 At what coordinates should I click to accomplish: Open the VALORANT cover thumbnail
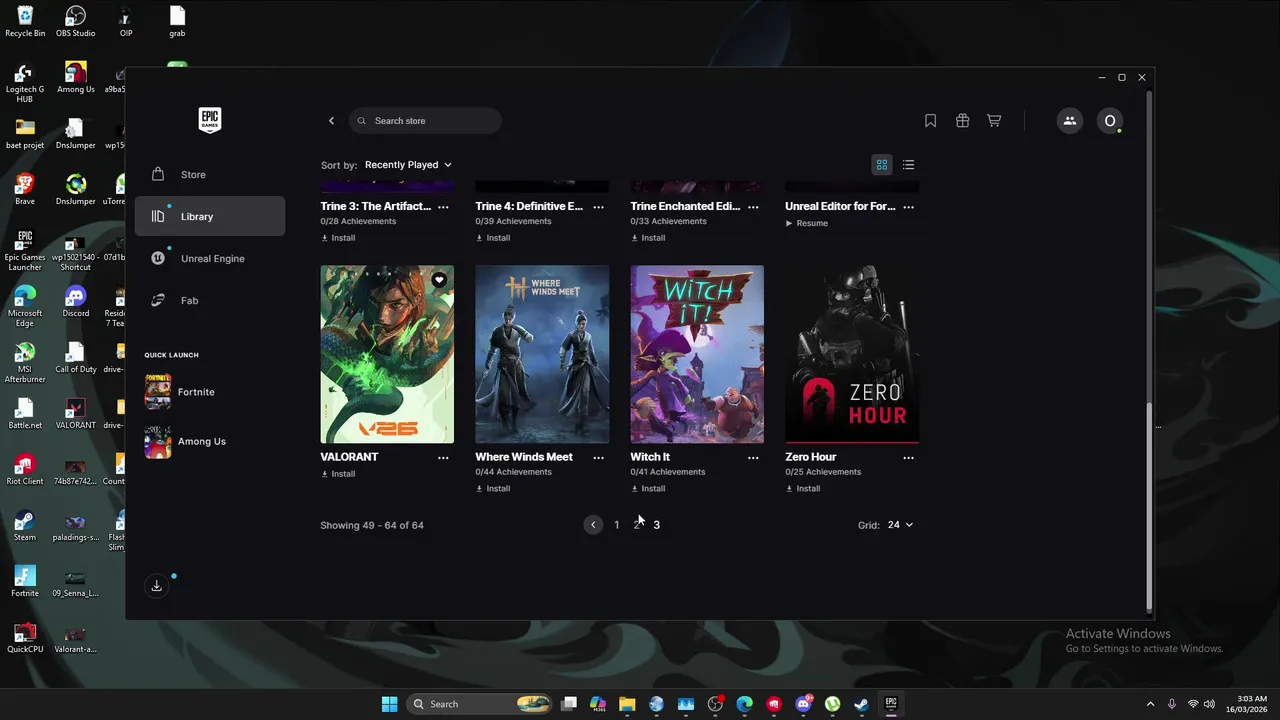[x=387, y=354]
